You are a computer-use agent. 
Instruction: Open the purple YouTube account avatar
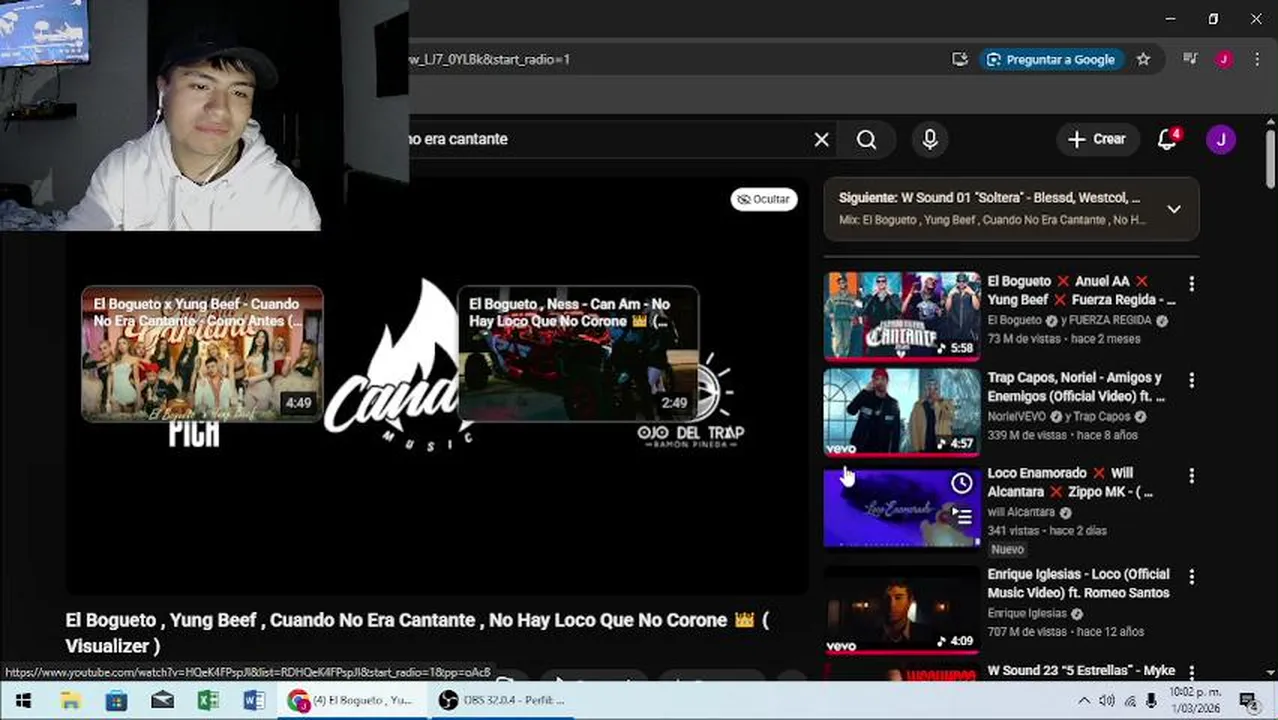(x=1221, y=140)
